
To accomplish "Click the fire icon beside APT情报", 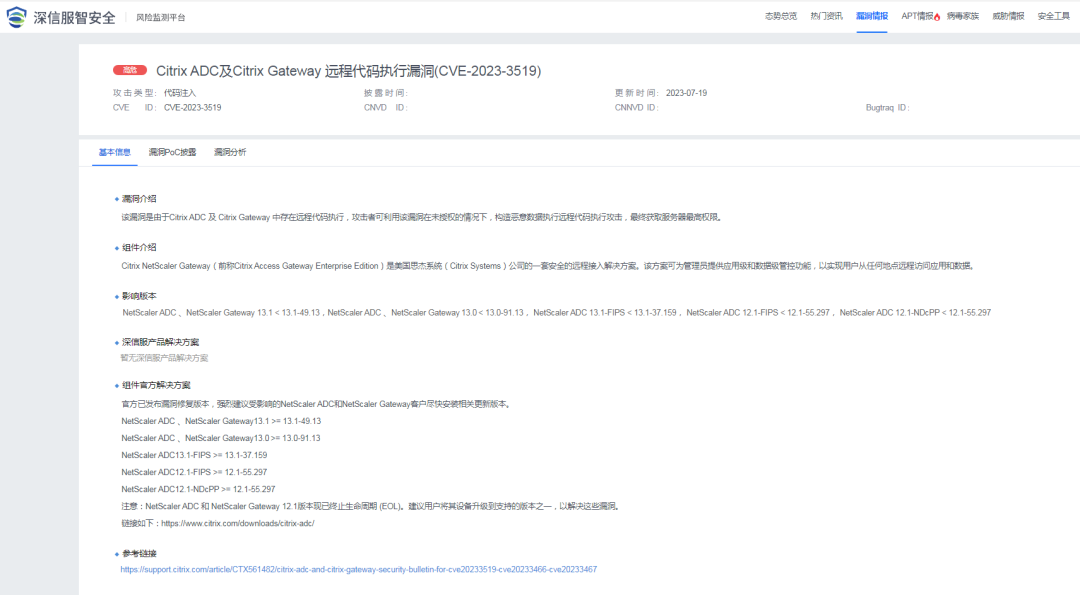I will (x=937, y=17).
